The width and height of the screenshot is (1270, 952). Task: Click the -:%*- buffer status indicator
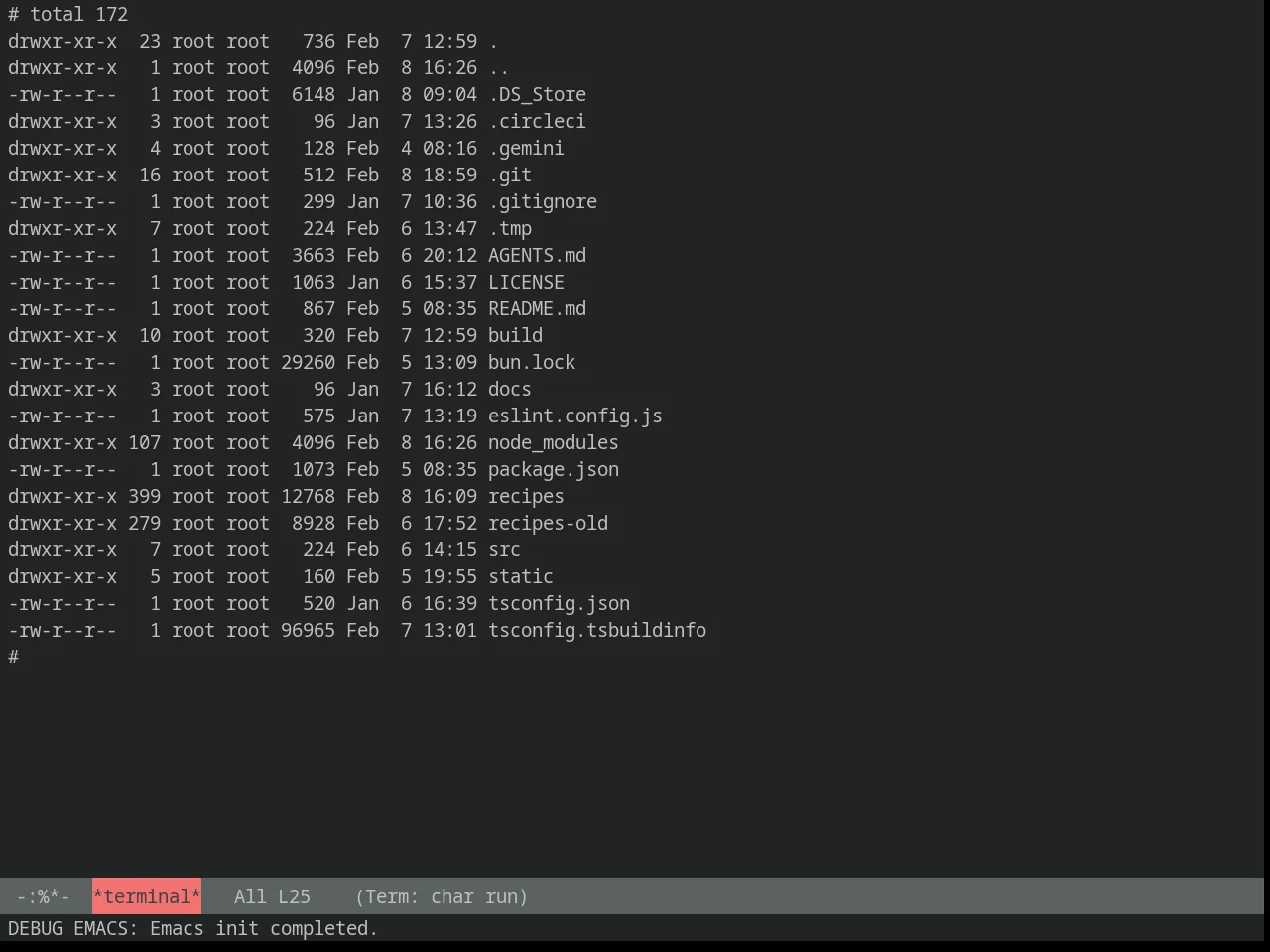(x=43, y=896)
